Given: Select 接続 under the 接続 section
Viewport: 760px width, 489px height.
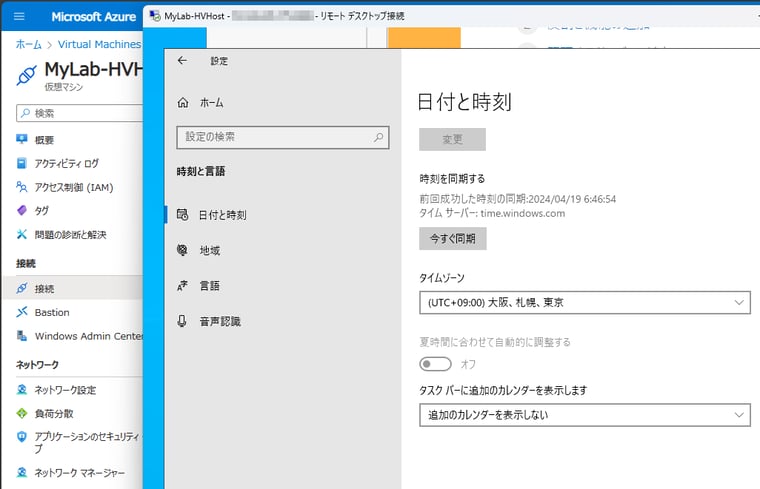Looking at the screenshot, I should pos(73,288).
